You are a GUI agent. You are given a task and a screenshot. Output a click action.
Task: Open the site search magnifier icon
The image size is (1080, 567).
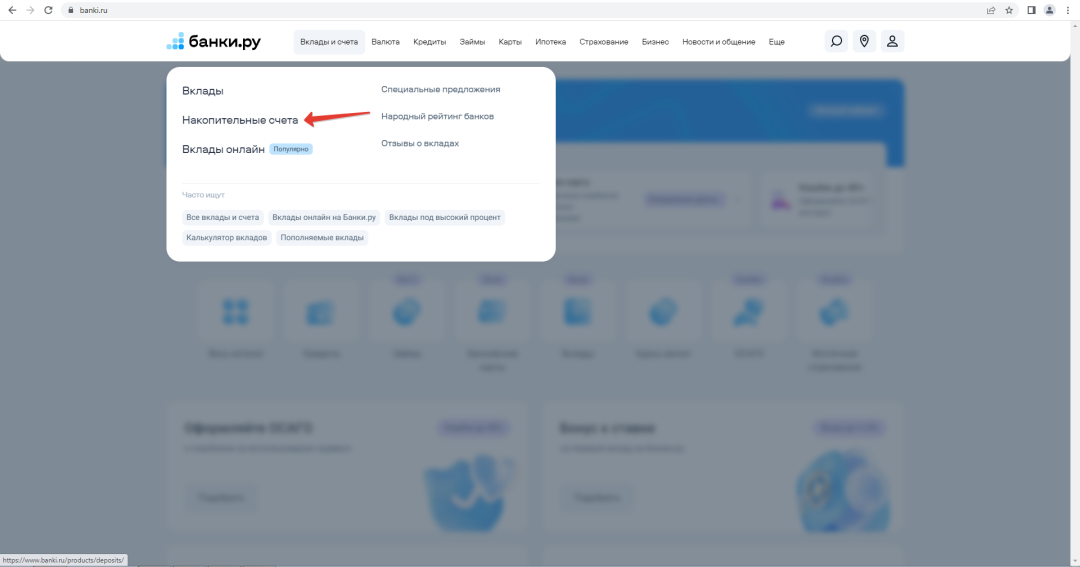836,41
